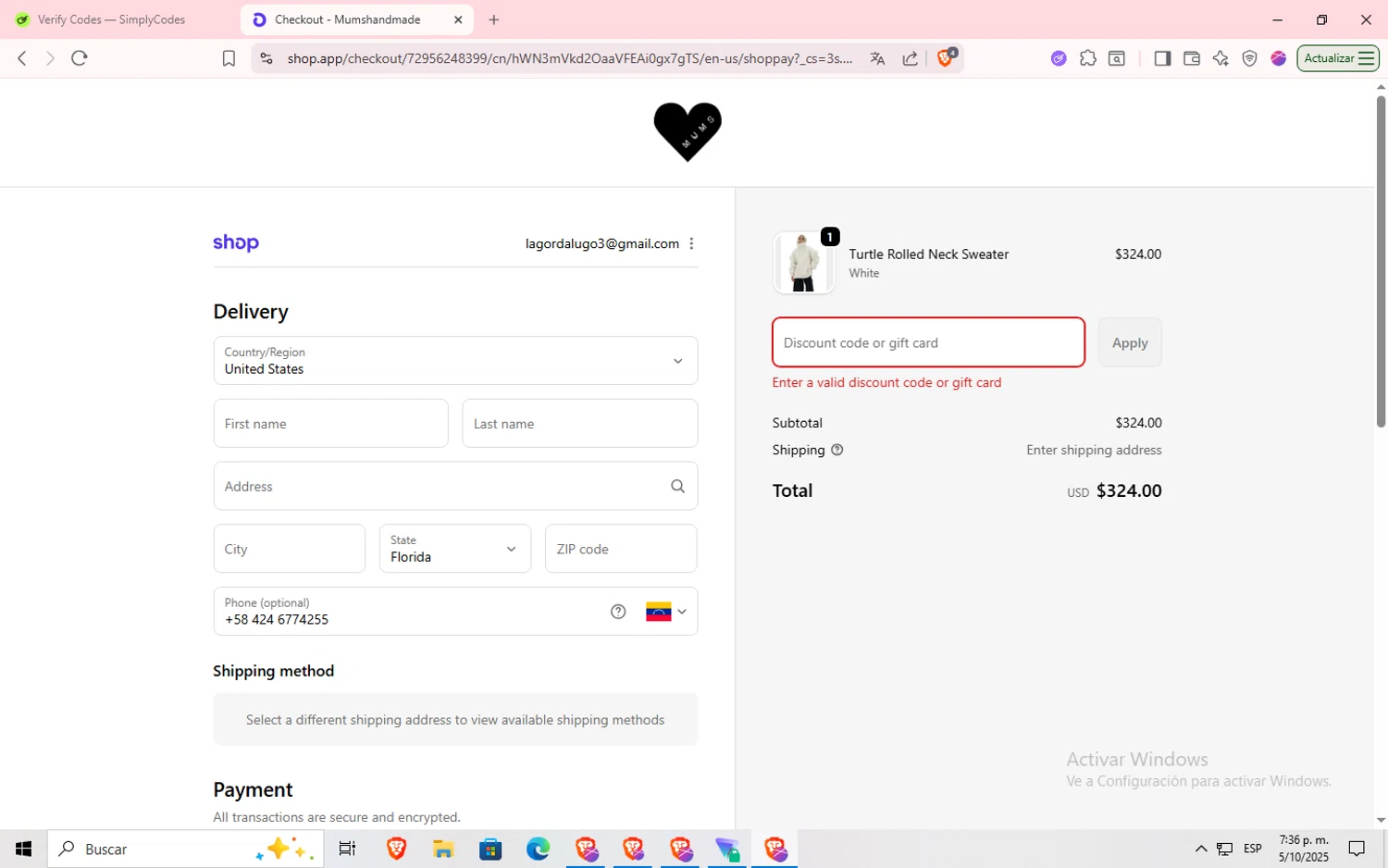Open File Explorer from taskbar

(x=443, y=849)
